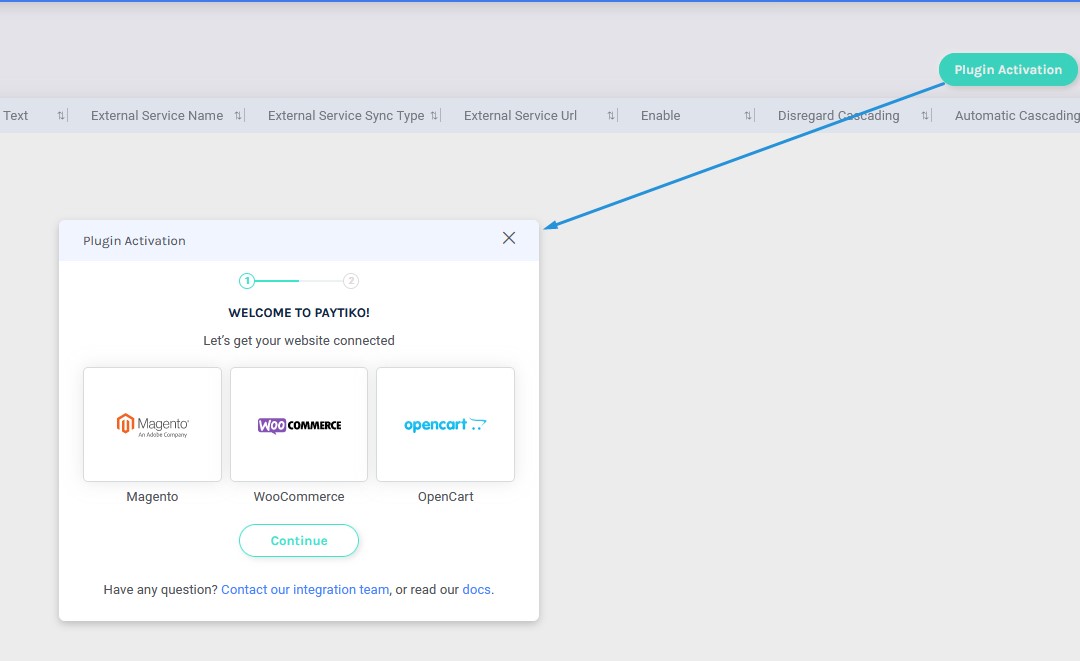Click the Magento label under logo
The width and height of the screenshot is (1080, 661).
pyautogui.click(x=152, y=496)
